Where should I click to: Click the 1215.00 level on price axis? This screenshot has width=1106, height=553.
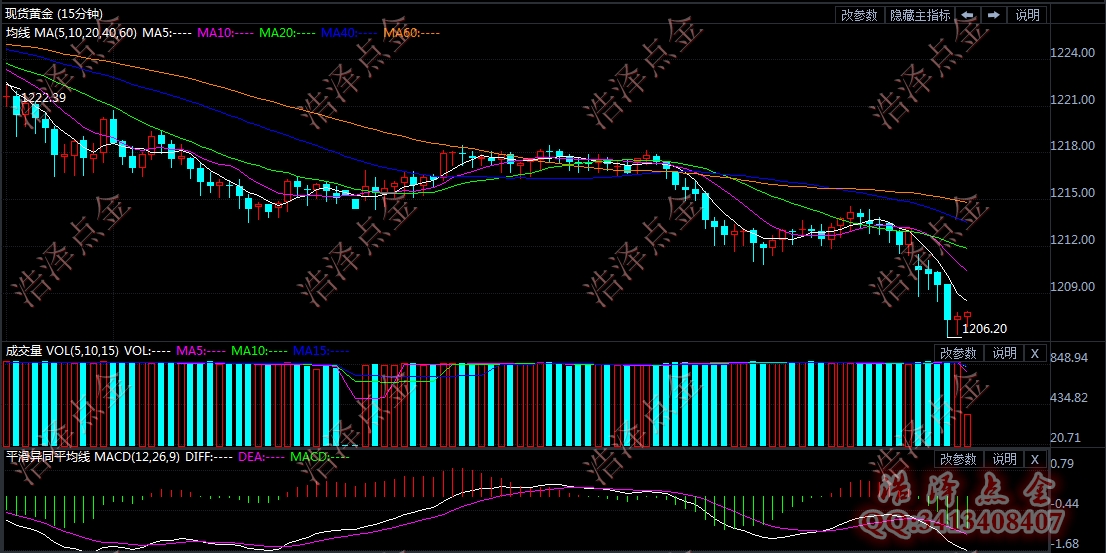[1076, 193]
